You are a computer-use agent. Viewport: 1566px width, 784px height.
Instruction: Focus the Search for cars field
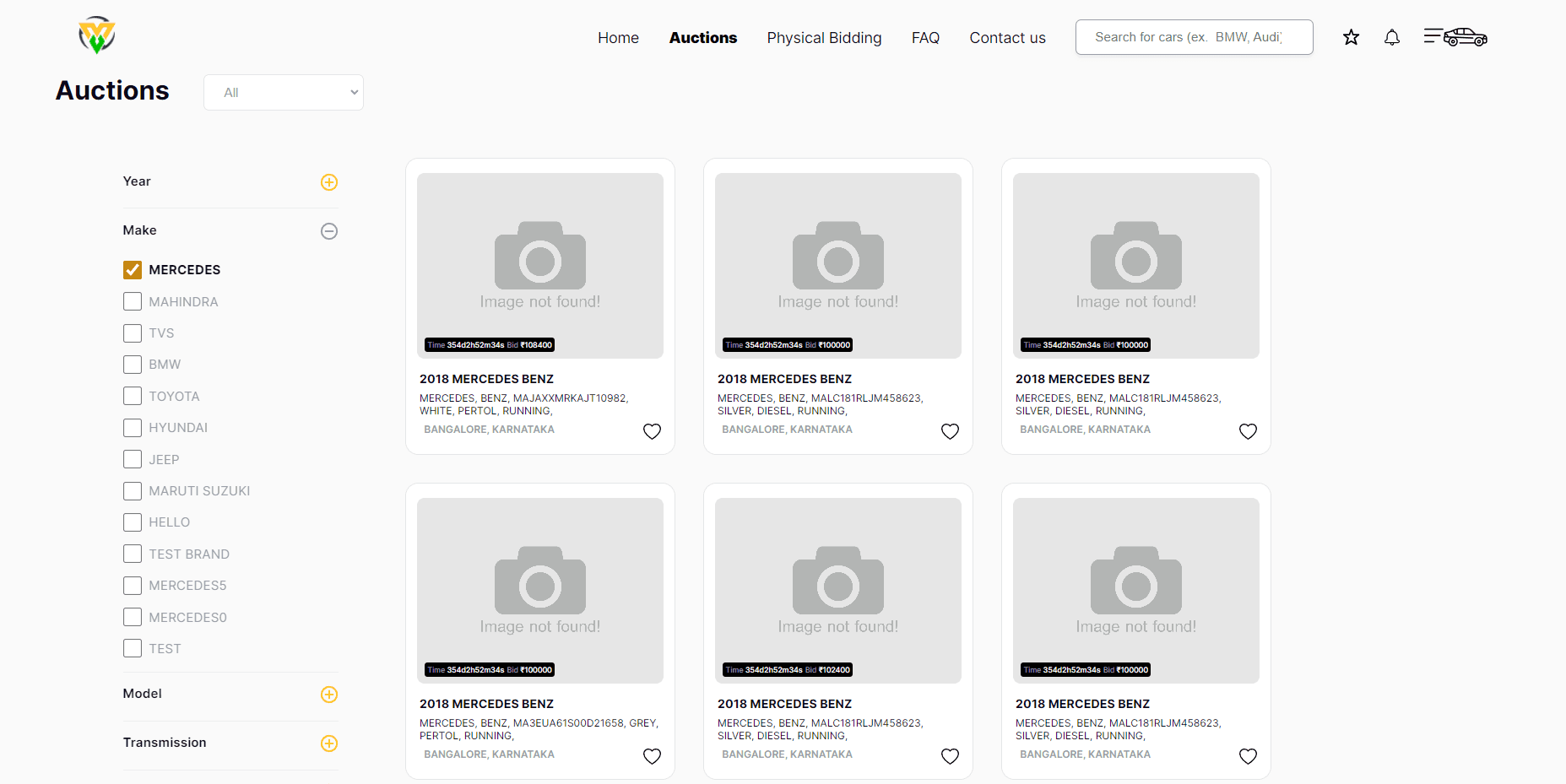pyautogui.click(x=1194, y=37)
